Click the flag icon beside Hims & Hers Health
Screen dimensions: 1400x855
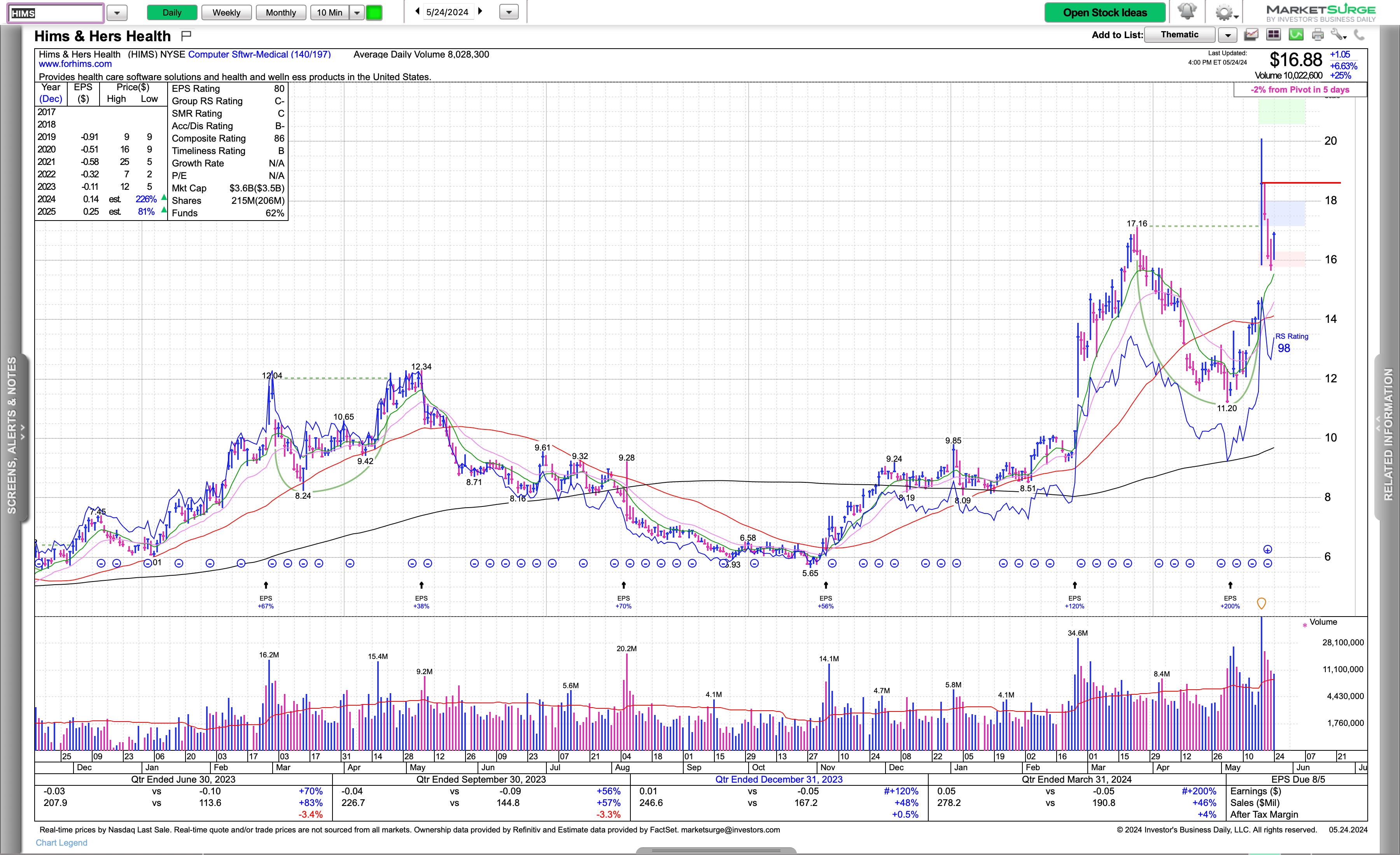[186, 36]
